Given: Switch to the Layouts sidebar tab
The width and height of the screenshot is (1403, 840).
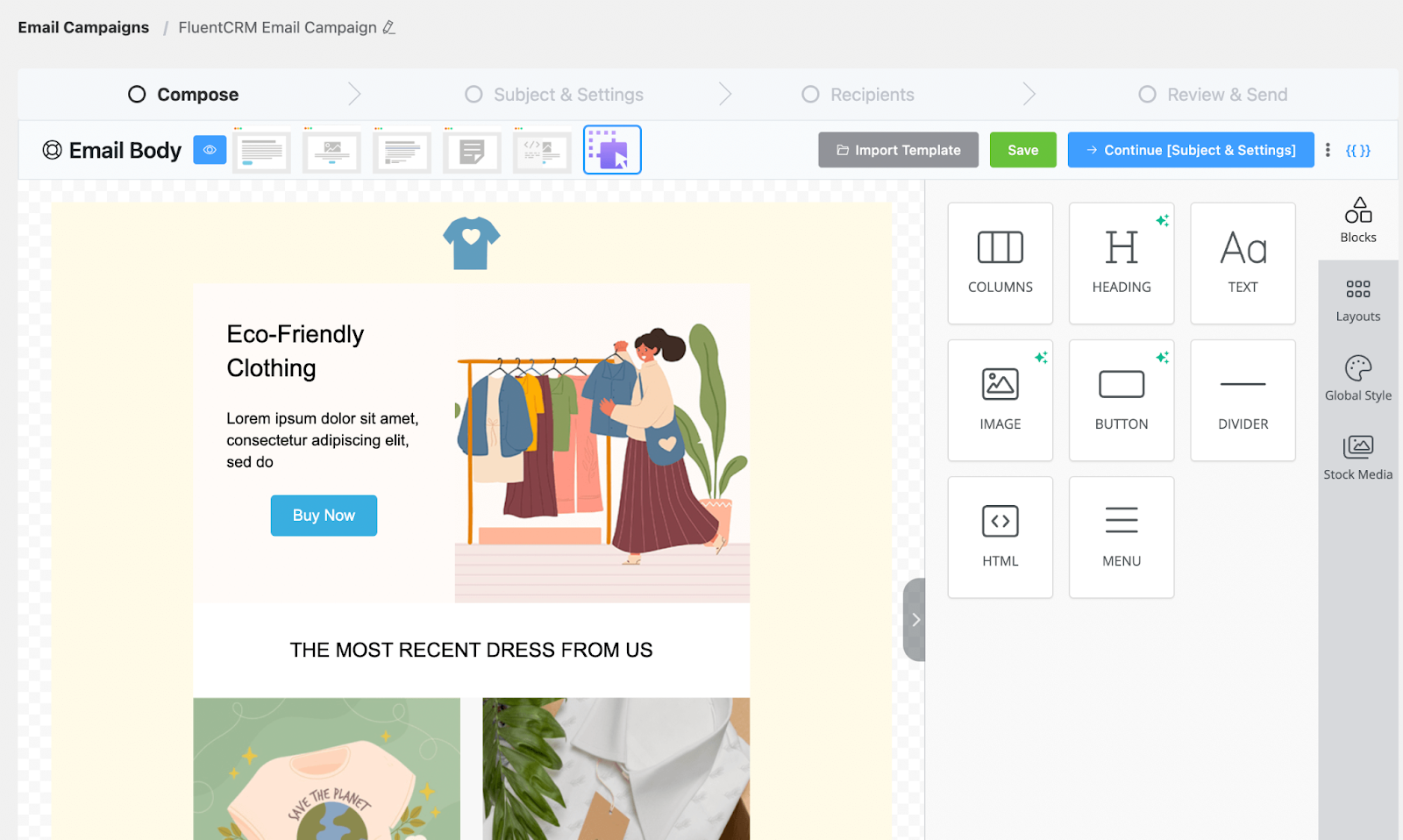Looking at the screenshot, I should pyautogui.click(x=1358, y=300).
